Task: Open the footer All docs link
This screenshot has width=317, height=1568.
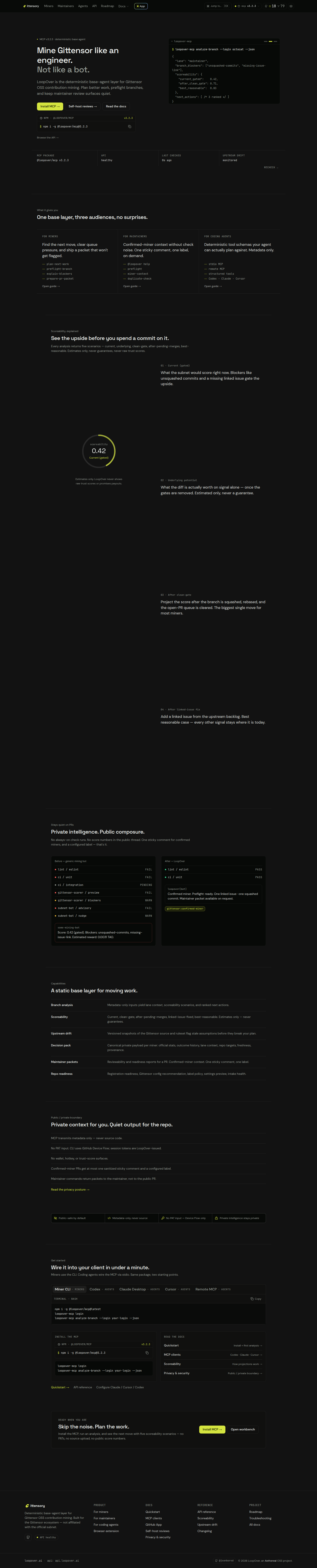Action: pyautogui.click(x=254, y=1525)
